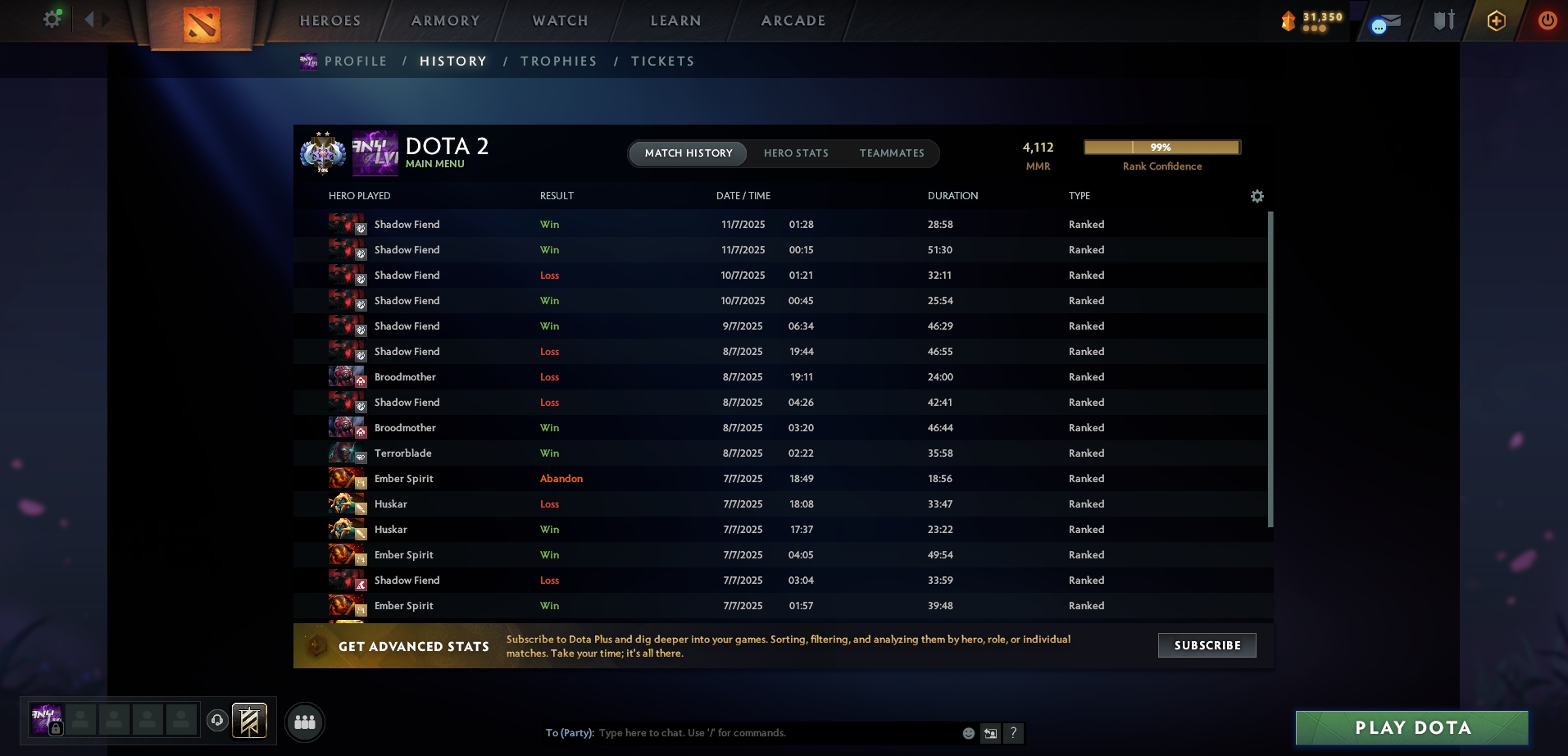Click the chat help question mark

[x=1013, y=733]
